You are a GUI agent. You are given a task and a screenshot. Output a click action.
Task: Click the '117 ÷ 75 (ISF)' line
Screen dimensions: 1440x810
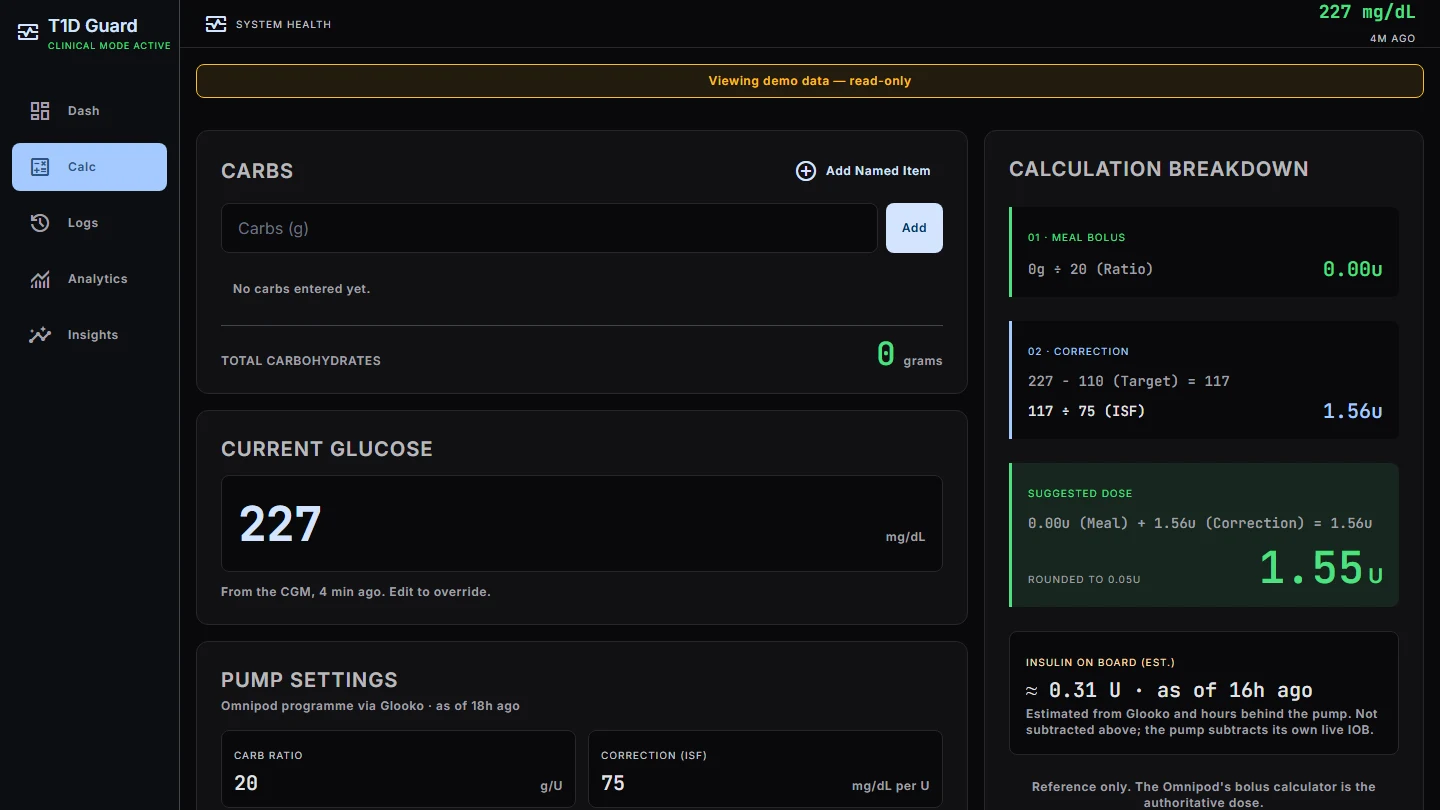[1087, 411]
